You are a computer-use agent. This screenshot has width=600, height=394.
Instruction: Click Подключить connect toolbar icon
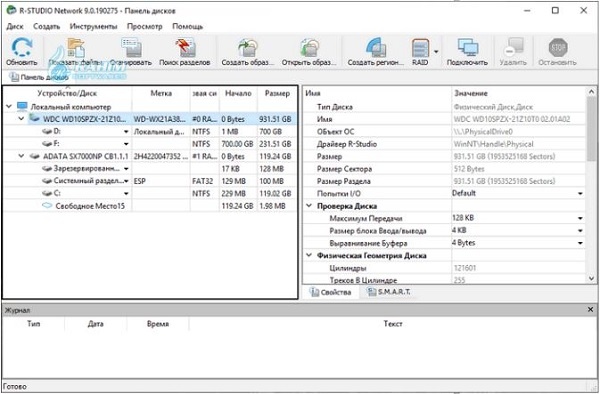coord(467,52)
